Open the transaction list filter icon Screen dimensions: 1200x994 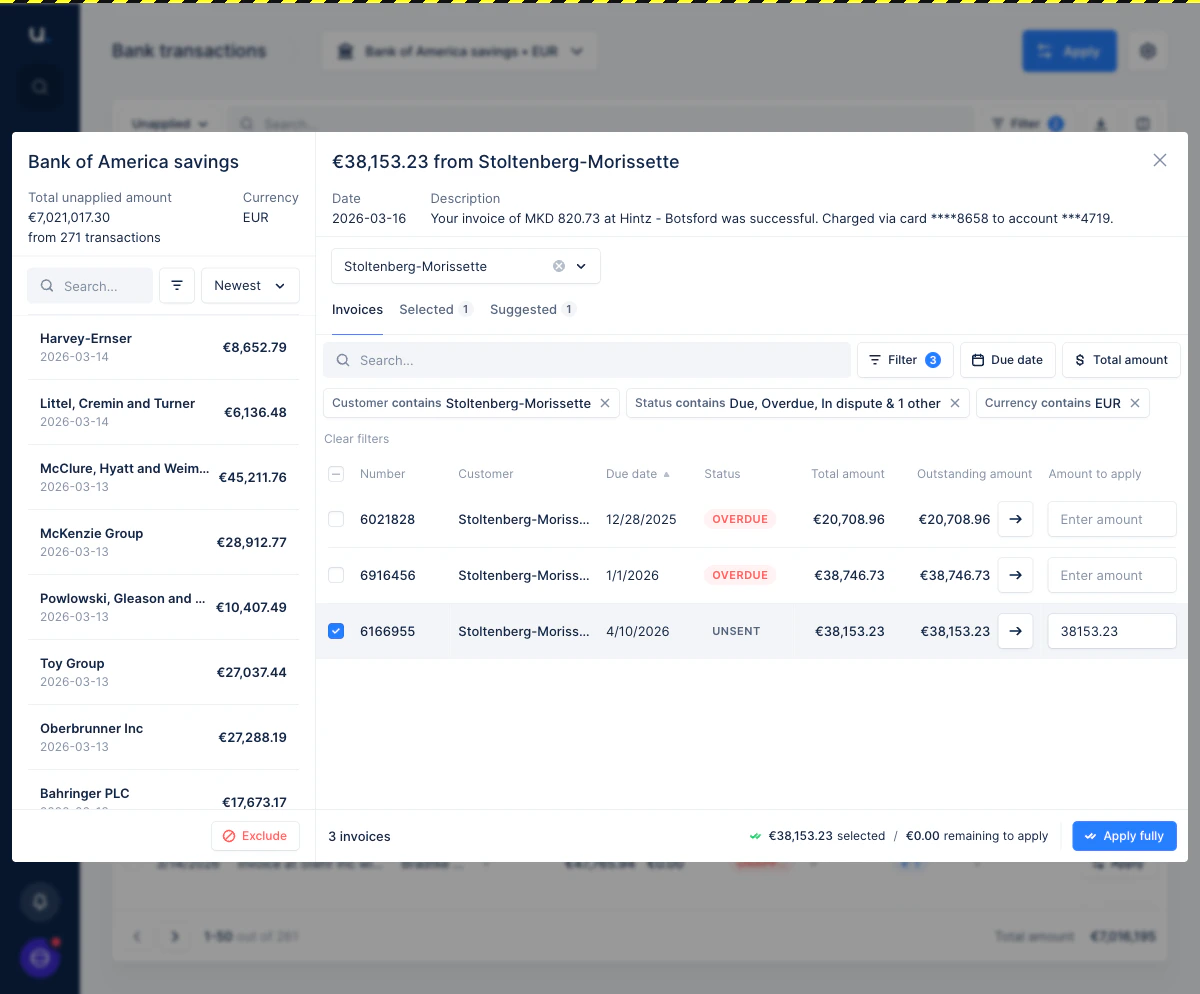(x=177, y=285)
